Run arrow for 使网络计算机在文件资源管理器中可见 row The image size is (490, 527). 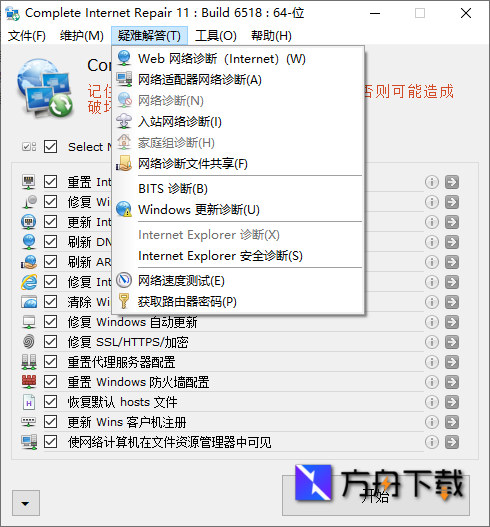point(452,442)
